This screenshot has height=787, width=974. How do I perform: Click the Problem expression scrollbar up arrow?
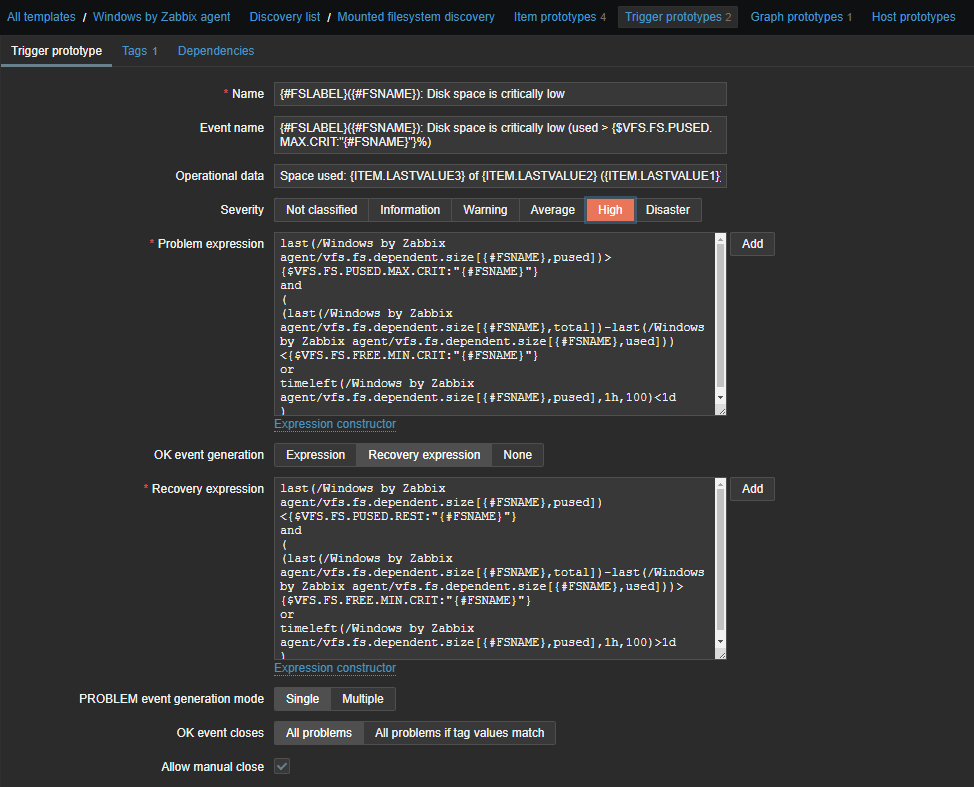pos(721,239)
